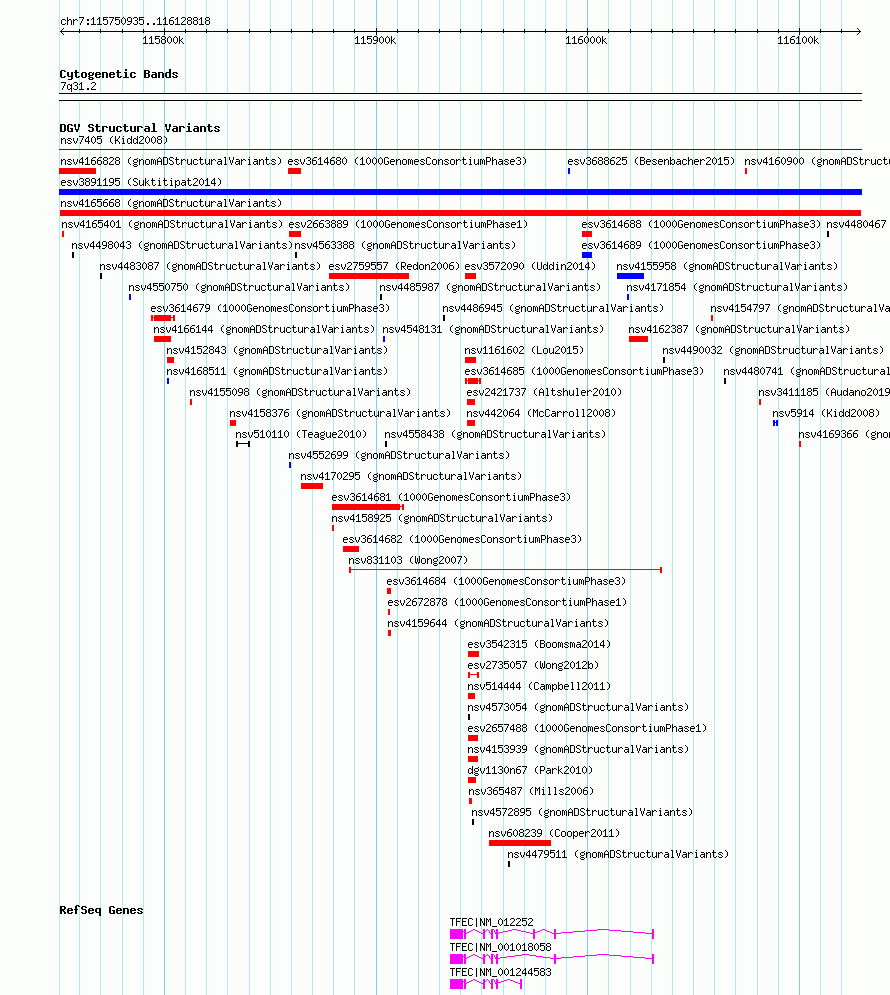Select the nsv4563388 variant label
Image resolution: width=890 pixels, height=995 pixels.
coord(405,245)
